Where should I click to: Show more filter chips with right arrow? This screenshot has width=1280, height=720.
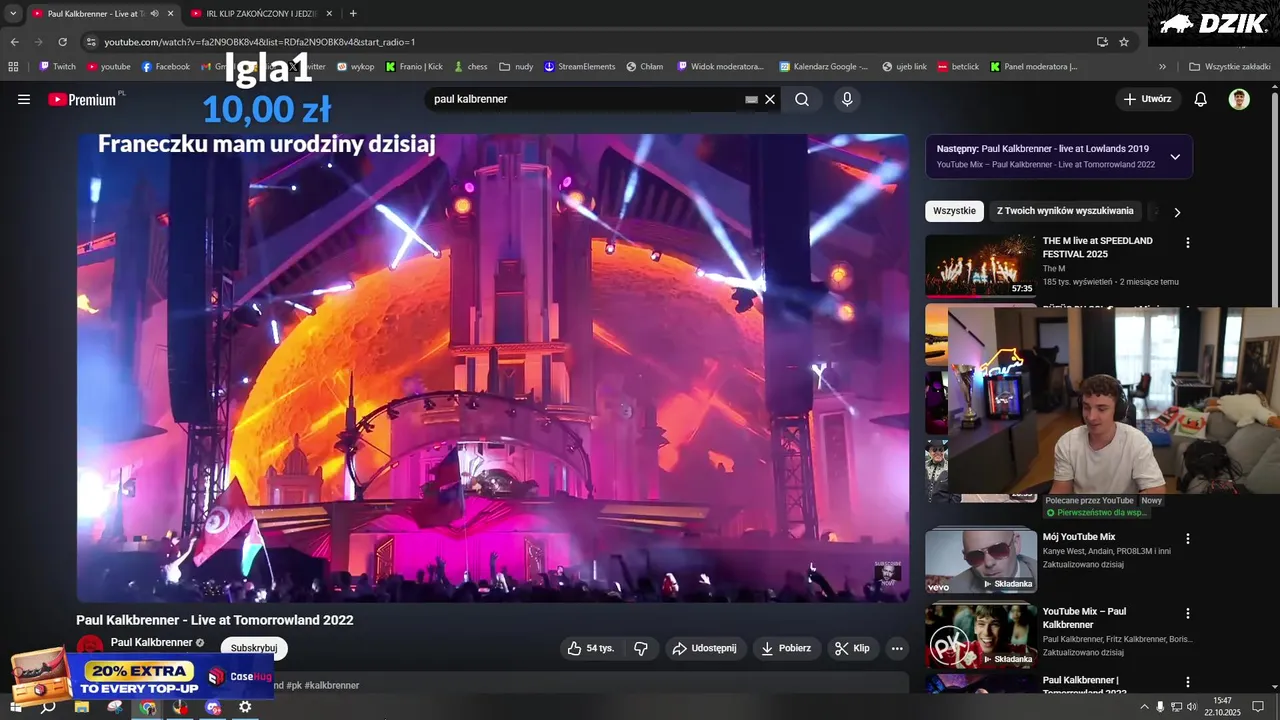1177,212
